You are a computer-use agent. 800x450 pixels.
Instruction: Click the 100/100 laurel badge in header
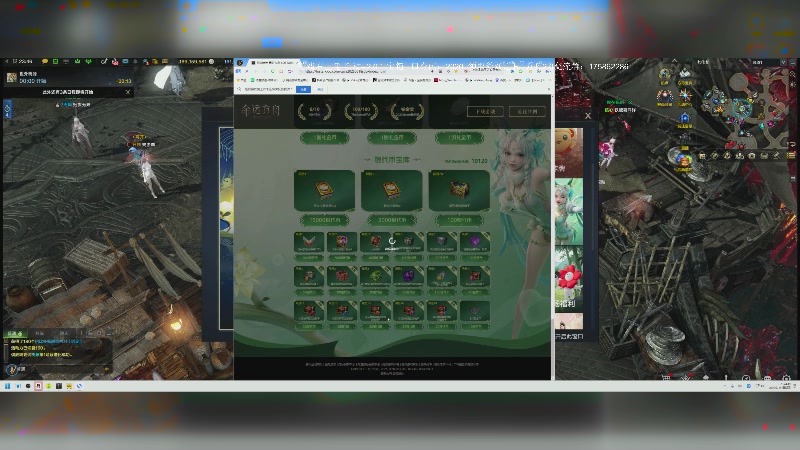coord(361,111)
